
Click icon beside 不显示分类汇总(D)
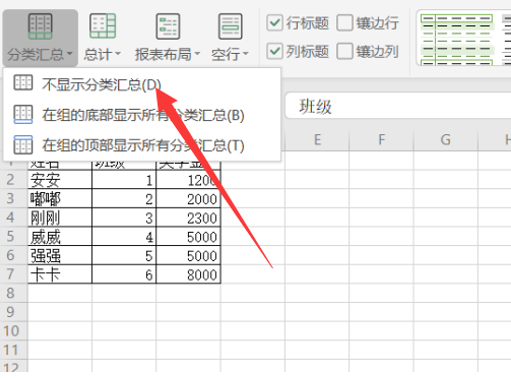click(x=23, y=83)
